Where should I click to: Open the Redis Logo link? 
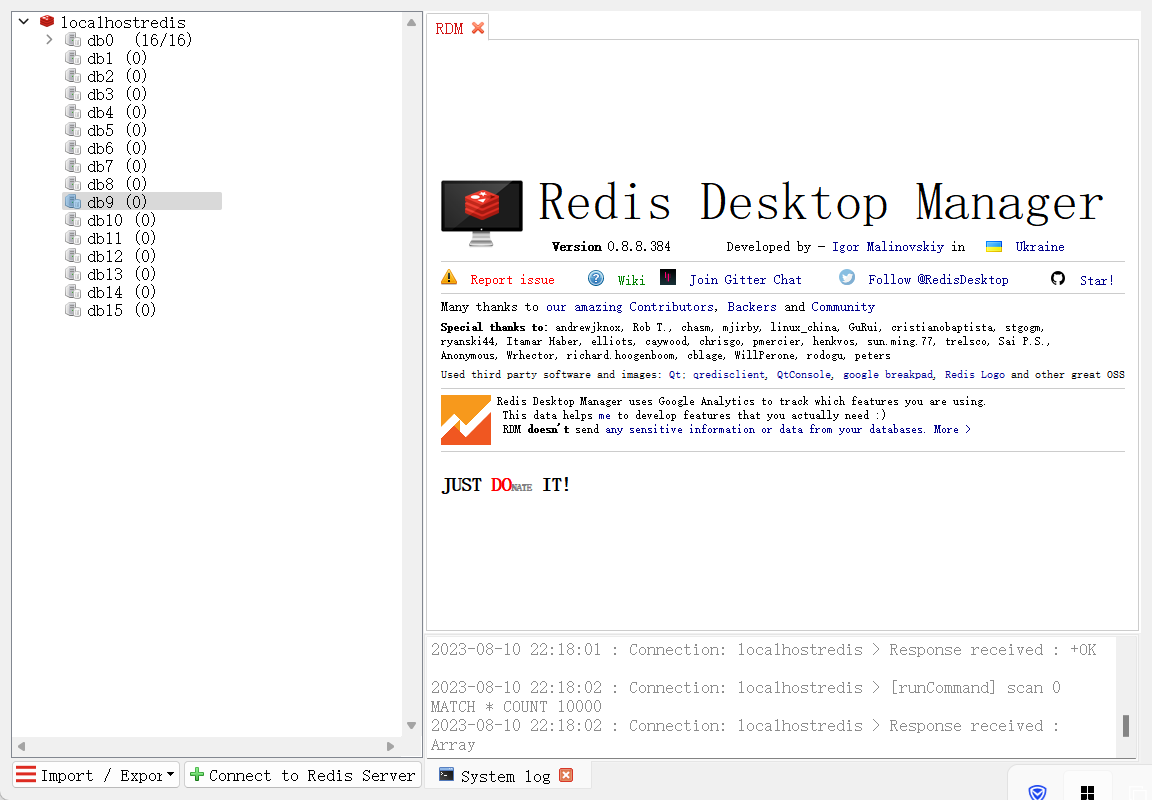[974, 375]
